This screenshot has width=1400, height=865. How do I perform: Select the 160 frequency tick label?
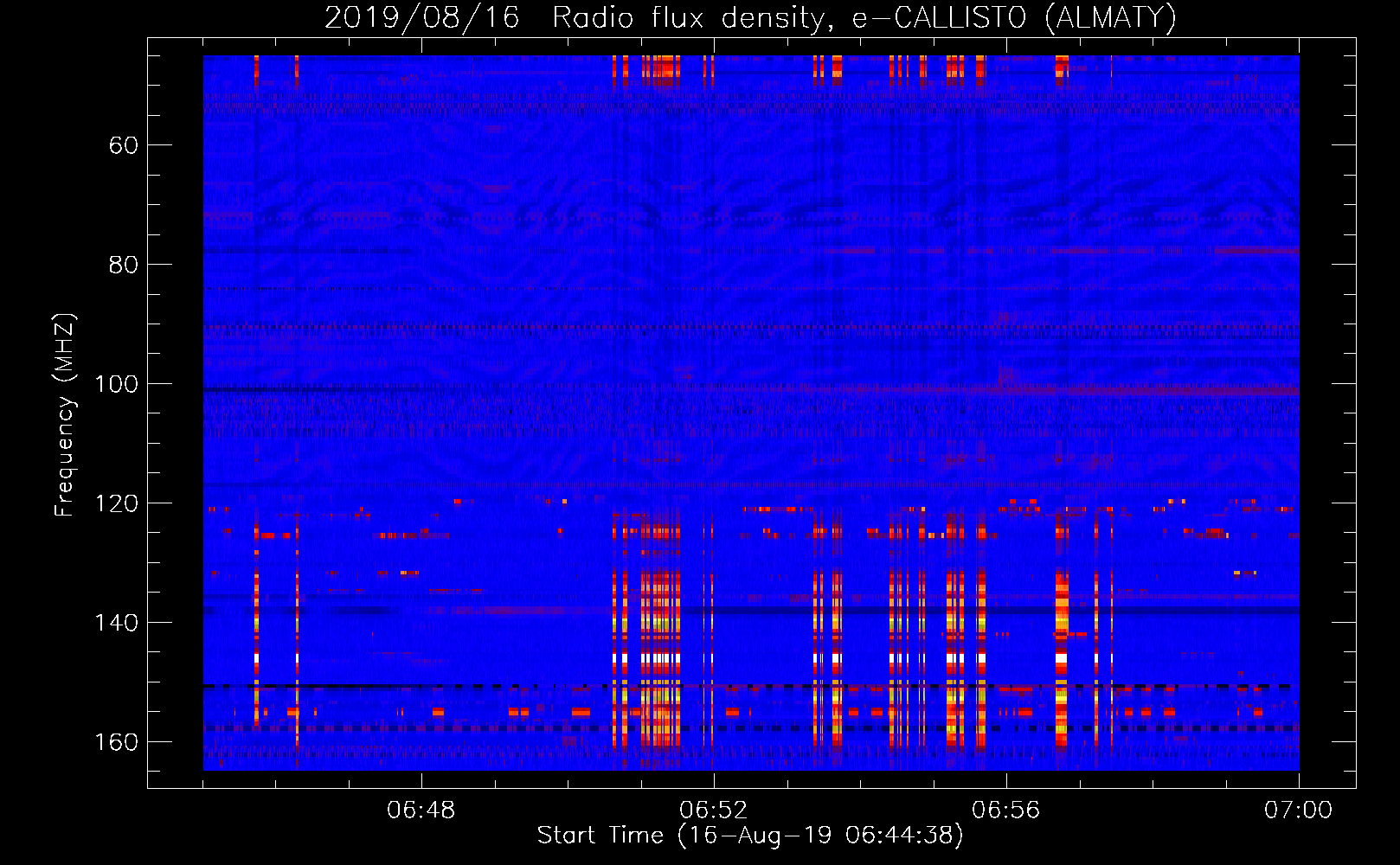coord(116,742)
